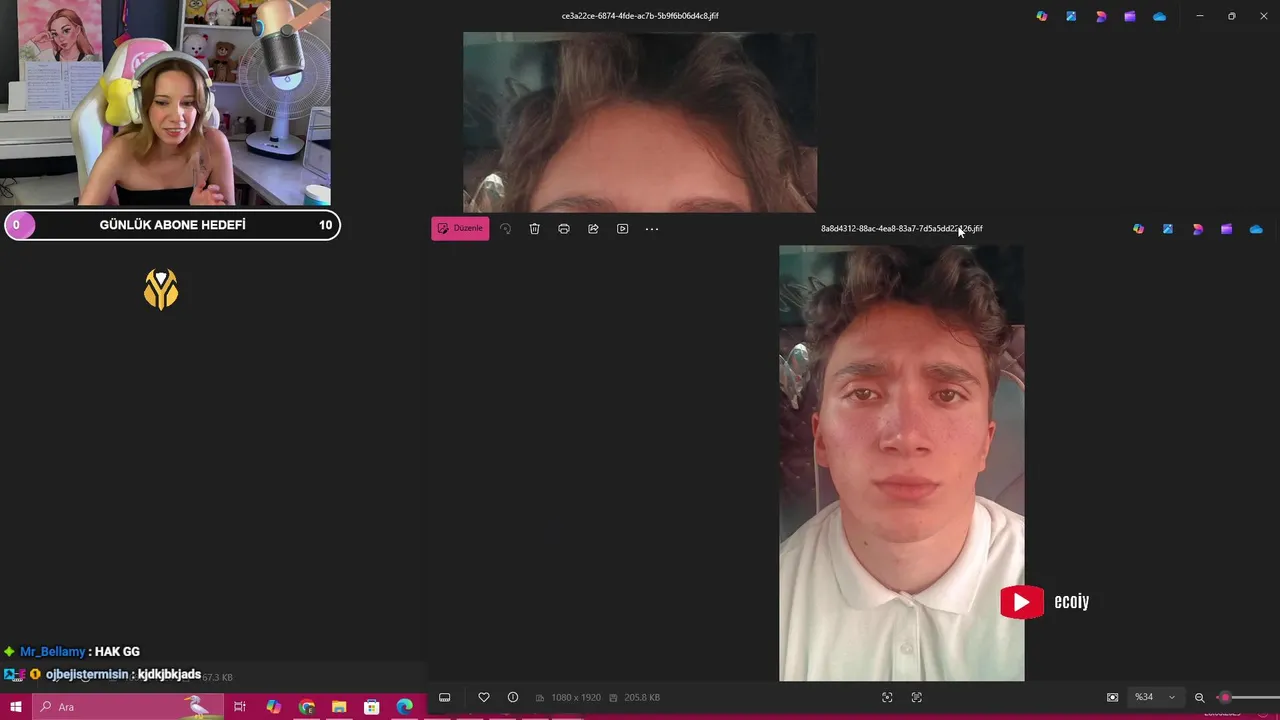
Task: Toggle actual size view icon
Action: [x=1112, y=697]
